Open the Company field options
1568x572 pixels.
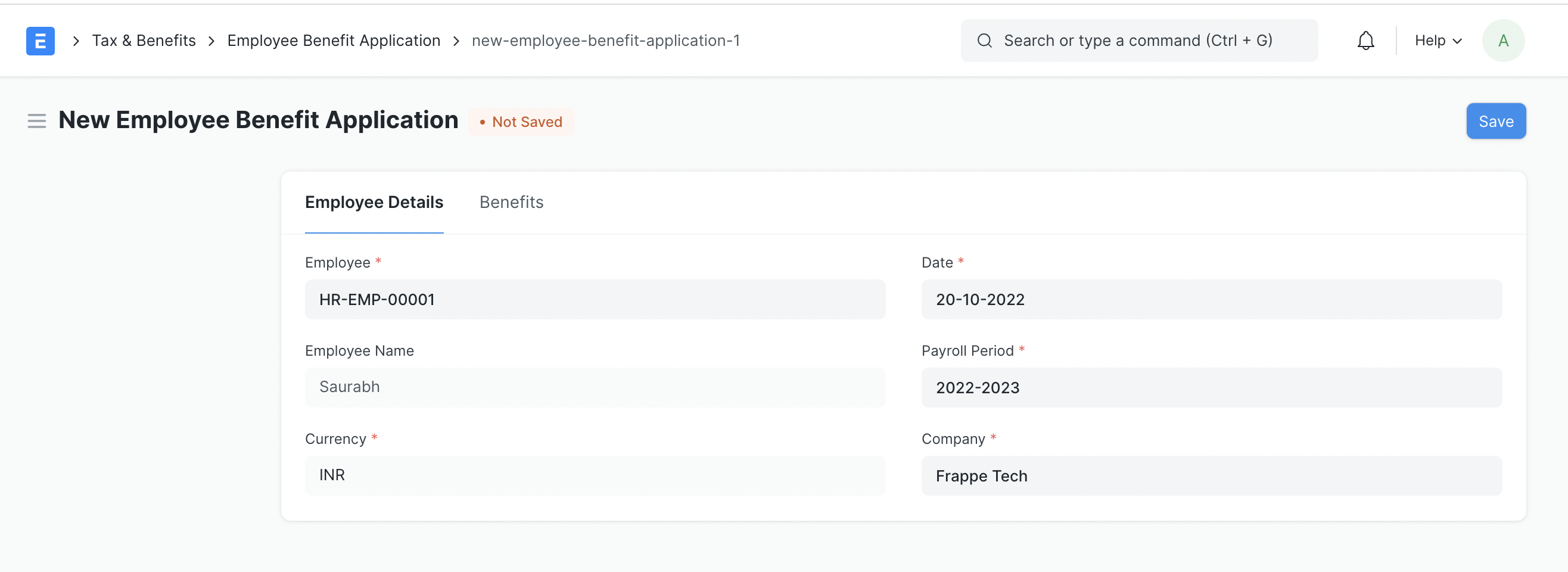click(x=1211, y=476)
